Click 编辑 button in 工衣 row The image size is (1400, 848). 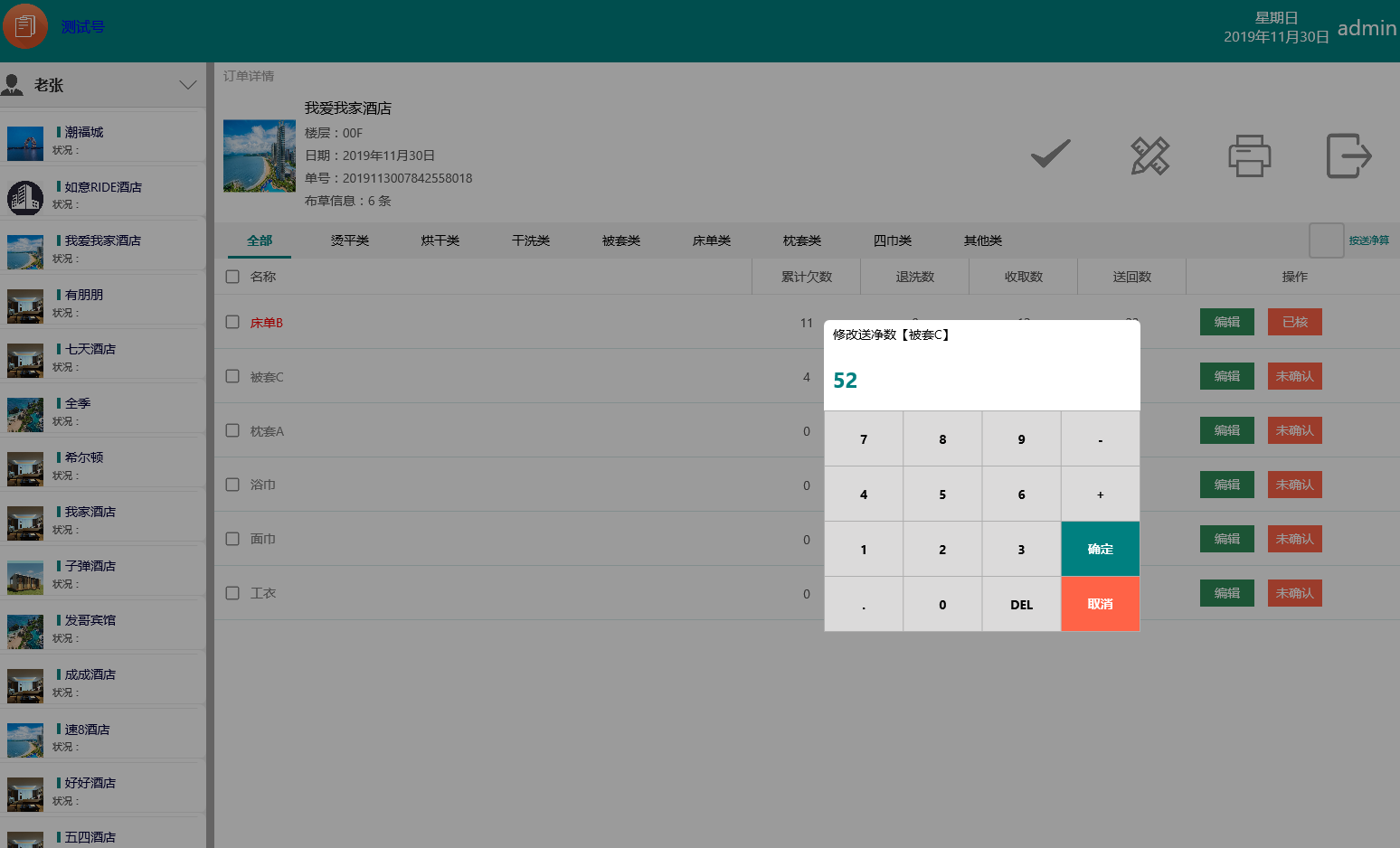pos(1227,593)
